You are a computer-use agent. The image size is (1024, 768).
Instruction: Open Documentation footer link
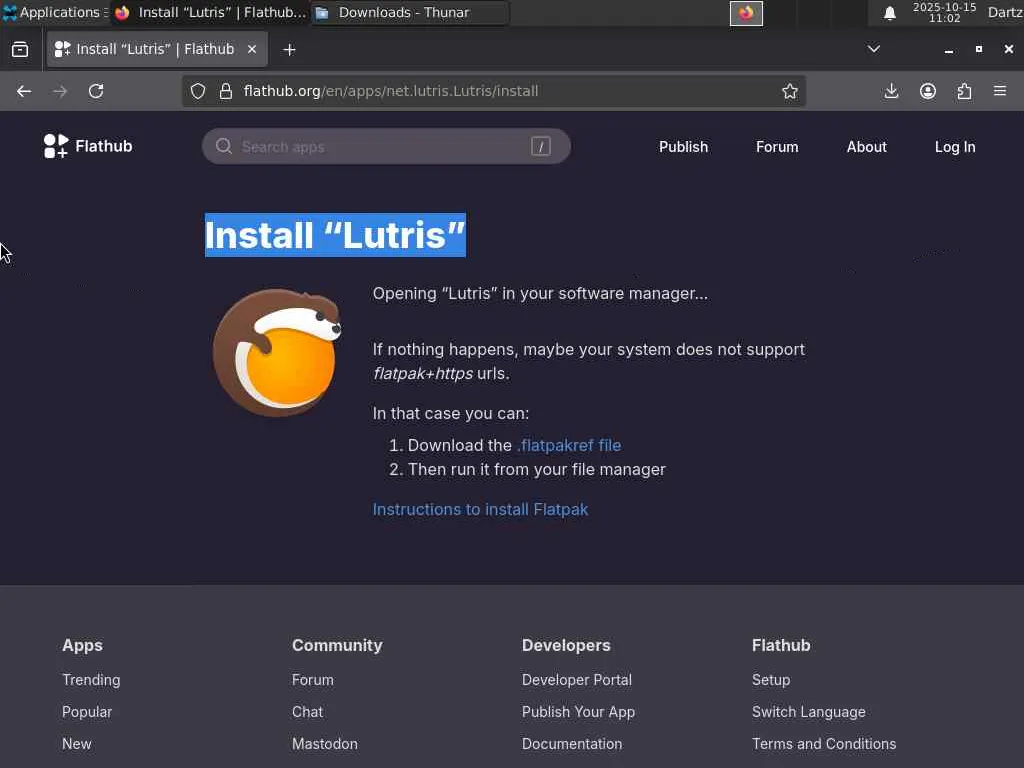(x=571, y=744)
